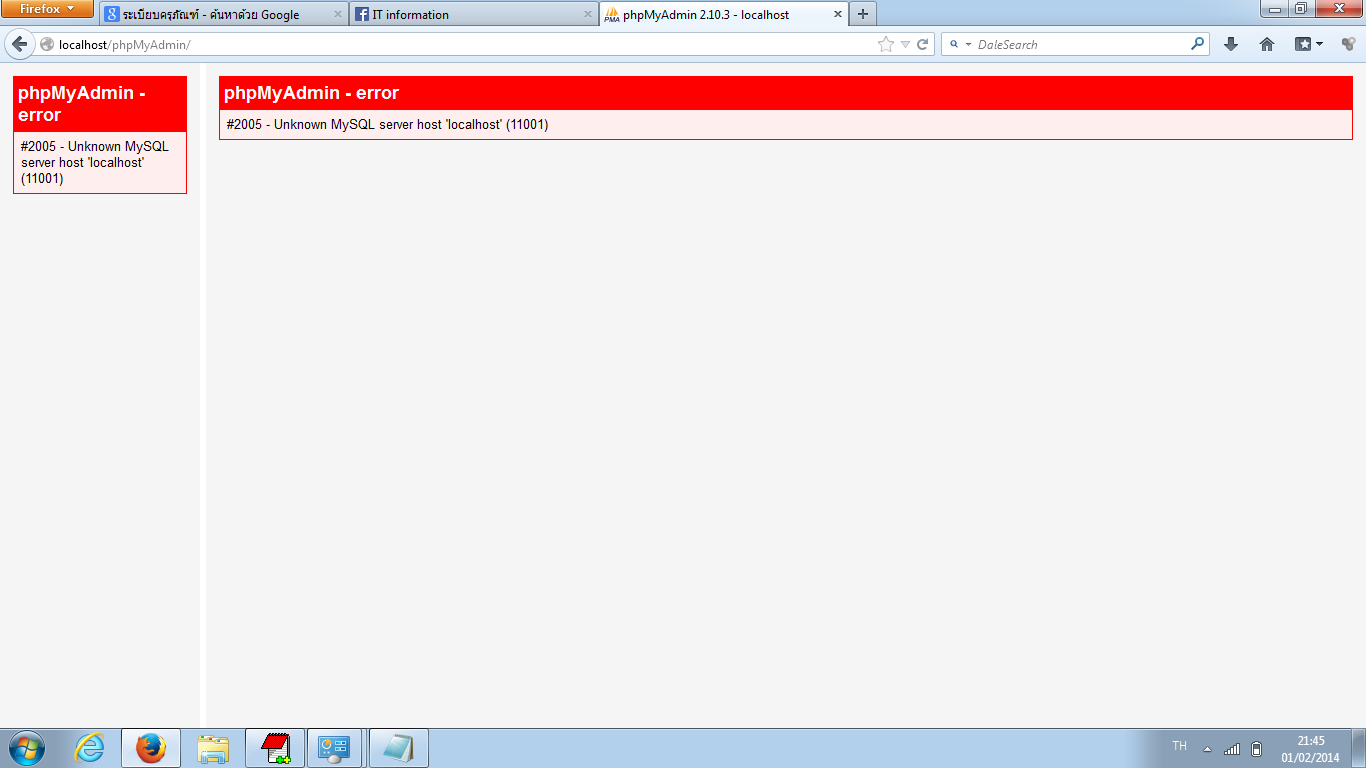Click the Google favicon on first tab
Image resolution: width=1366 pixels, height=768 pixels.
tap(112, 14)
